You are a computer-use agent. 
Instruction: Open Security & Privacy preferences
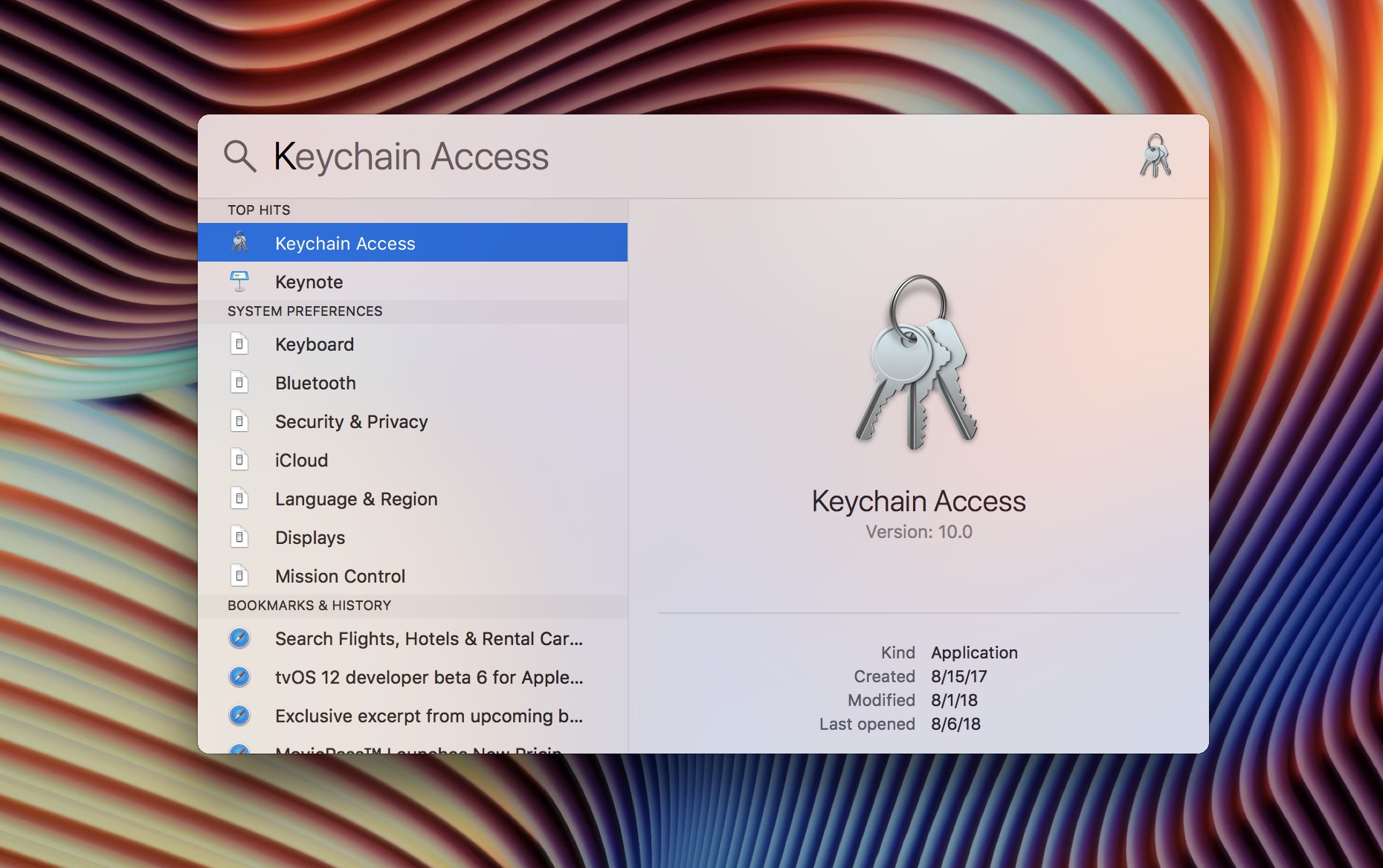tap(351, 422)
